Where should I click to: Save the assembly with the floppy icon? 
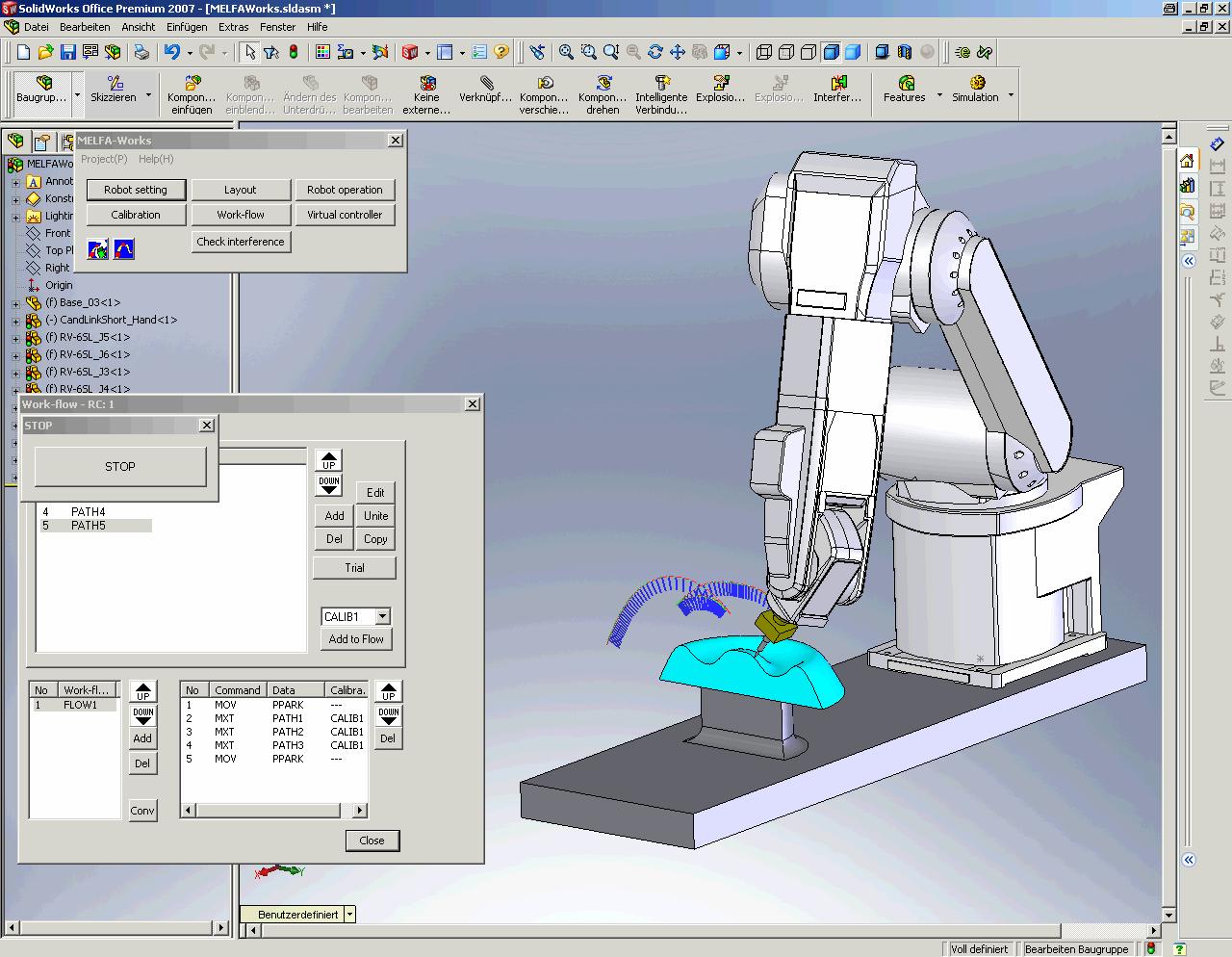point(67,52)
